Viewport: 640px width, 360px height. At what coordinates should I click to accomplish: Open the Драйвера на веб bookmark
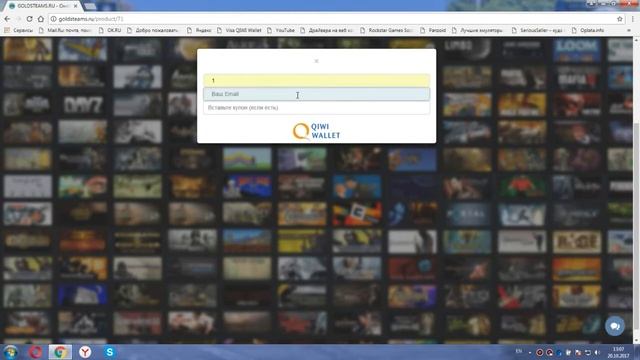[x=327, y=30]
